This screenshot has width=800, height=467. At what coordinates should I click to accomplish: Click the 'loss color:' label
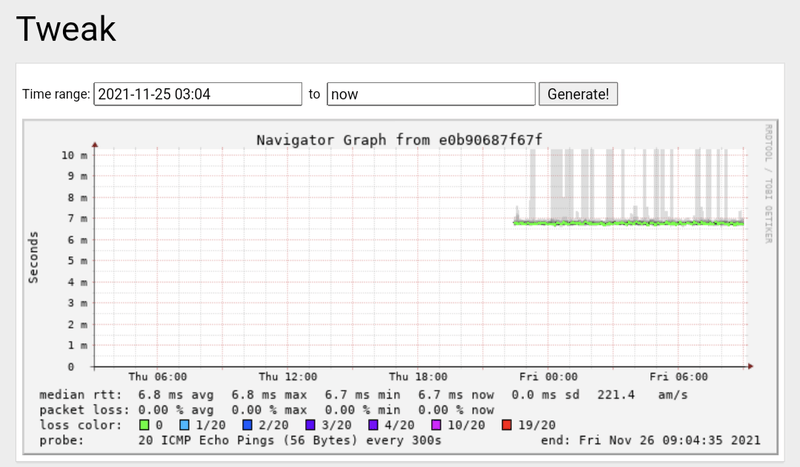click(81, 425)
